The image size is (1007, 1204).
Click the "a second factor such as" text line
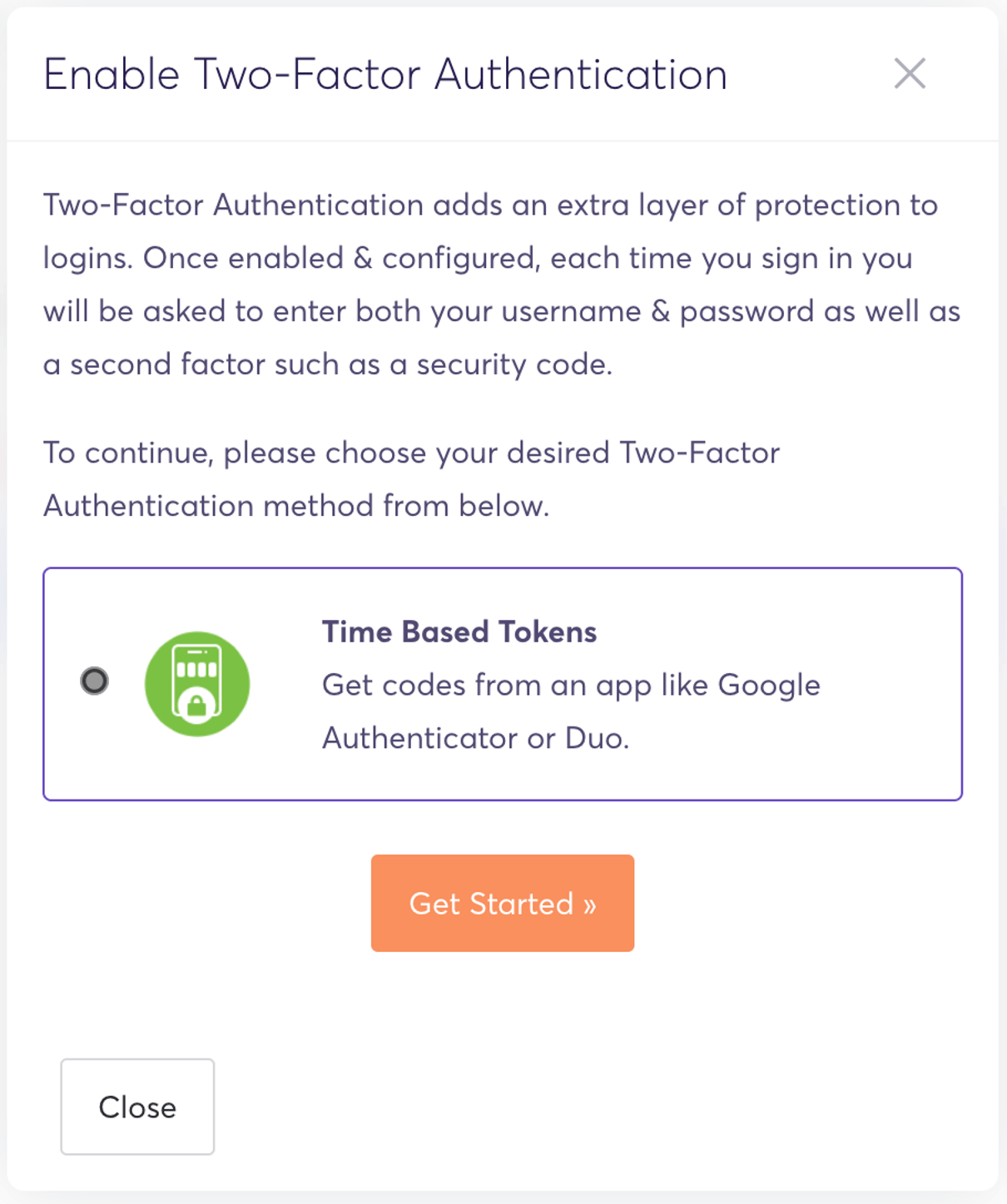click(x=327, y=364)
